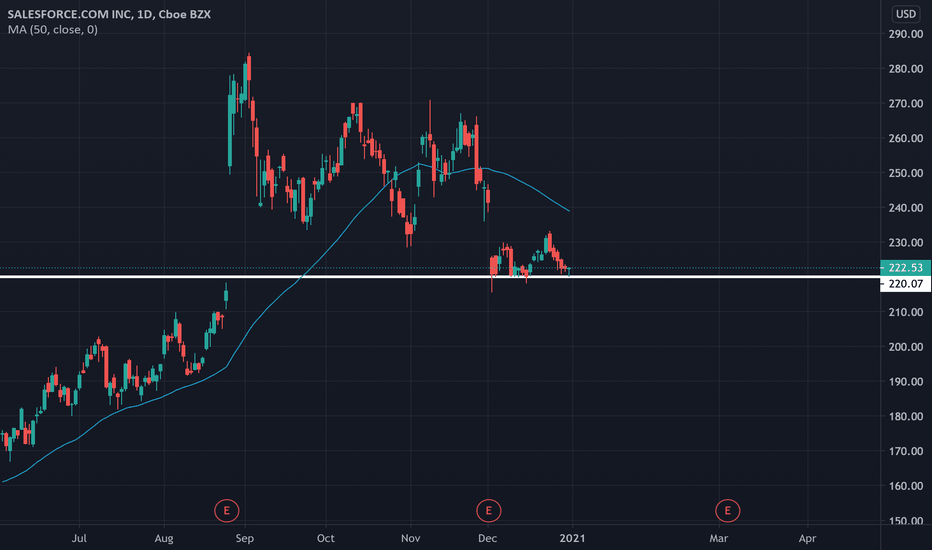
Task: Click the 200.00 price axis label
Action: tap(906, 347)
